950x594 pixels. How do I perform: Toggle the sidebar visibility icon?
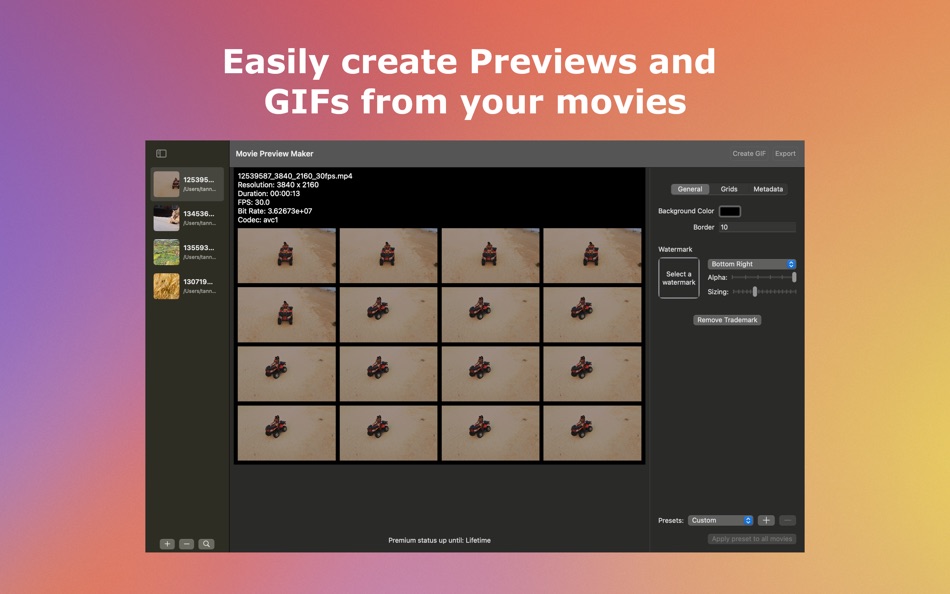coord(163,153)
